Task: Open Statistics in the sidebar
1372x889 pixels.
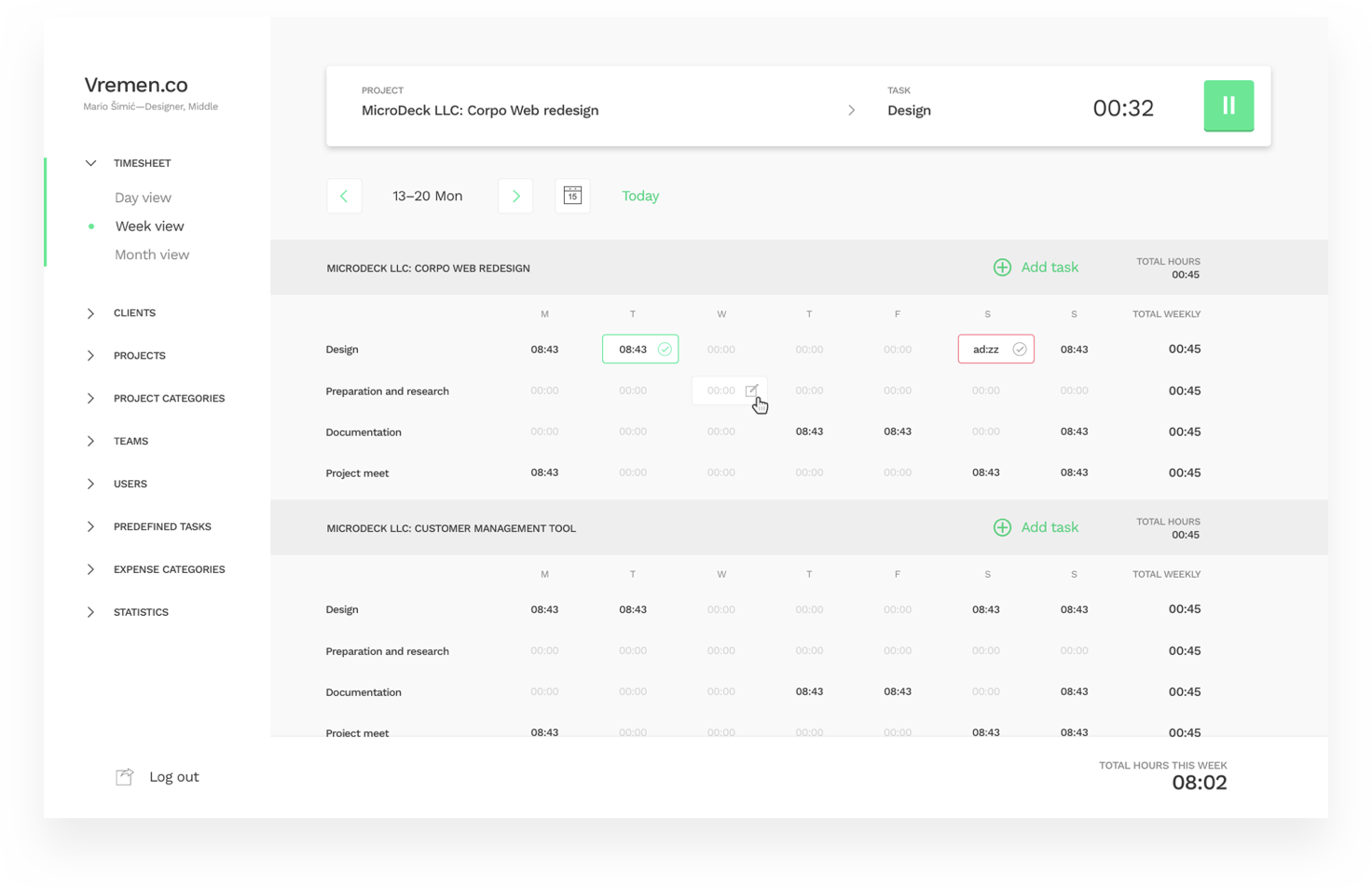Action: coord(141,612)
